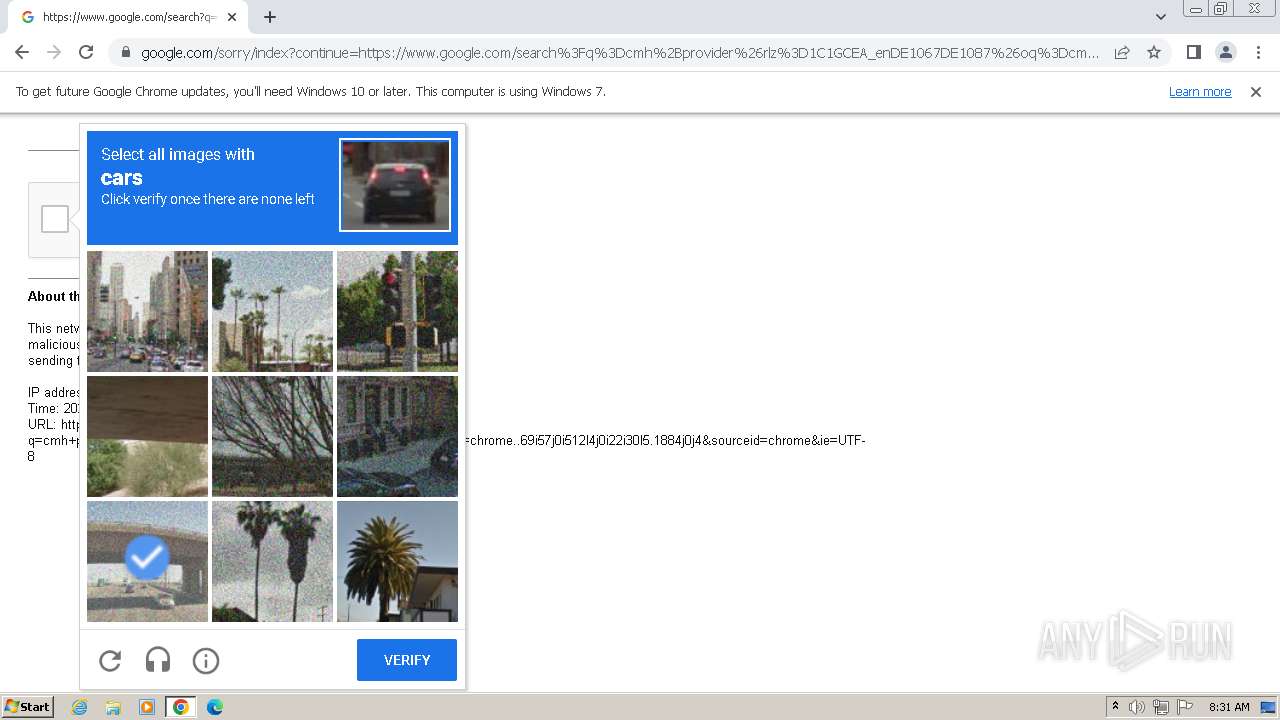The image size is (1280, 720).
Task: Select the wooden beam and grass tile
Action: [147, 436]
